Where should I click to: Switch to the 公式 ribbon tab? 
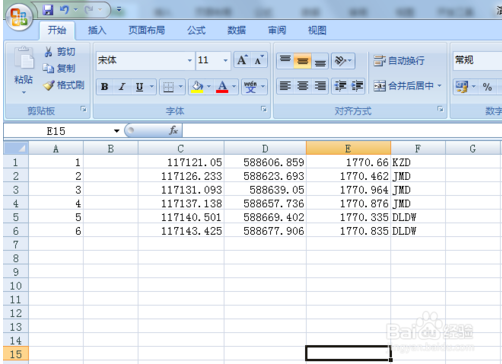coord(196,30)
